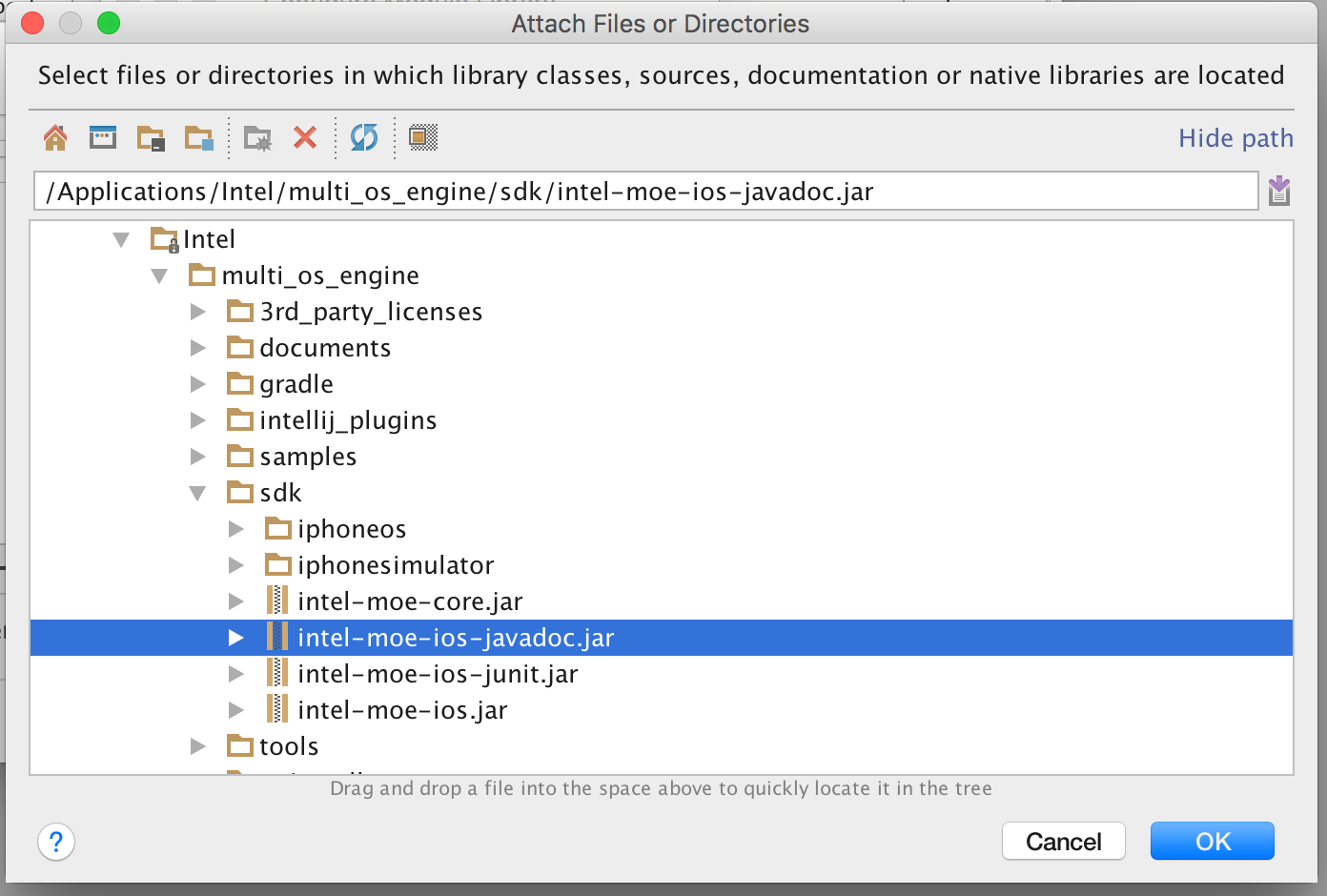Expand the tools folder

[x=198, y=746]
